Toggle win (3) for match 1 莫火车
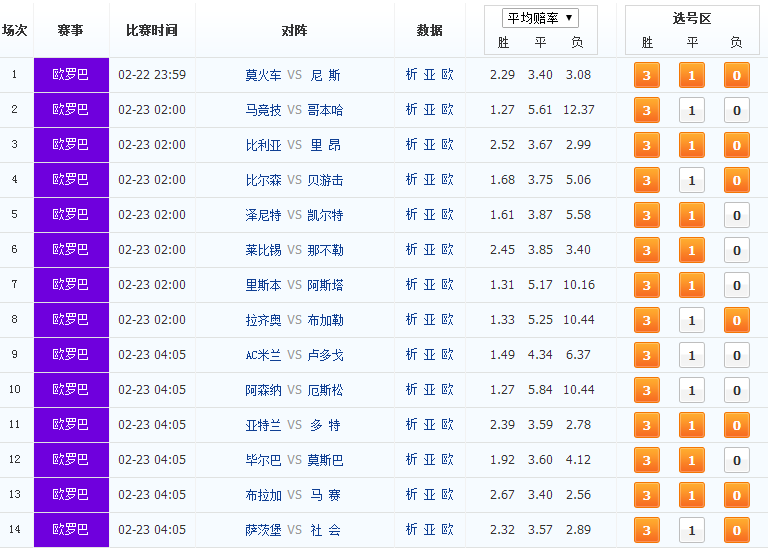Screen dimensions: 768x551 647,75
